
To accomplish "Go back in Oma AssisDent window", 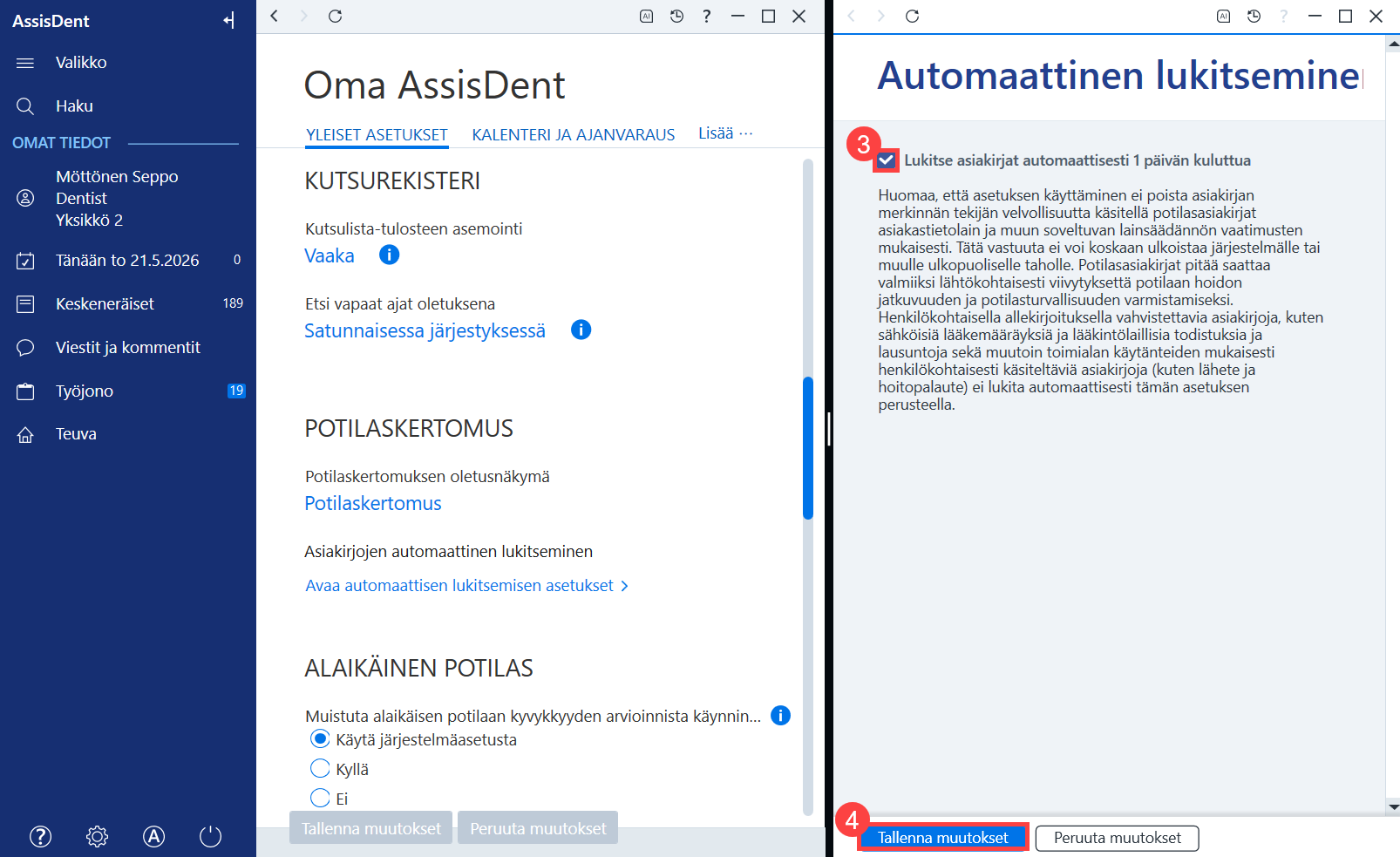I will [x=275, y=16].
